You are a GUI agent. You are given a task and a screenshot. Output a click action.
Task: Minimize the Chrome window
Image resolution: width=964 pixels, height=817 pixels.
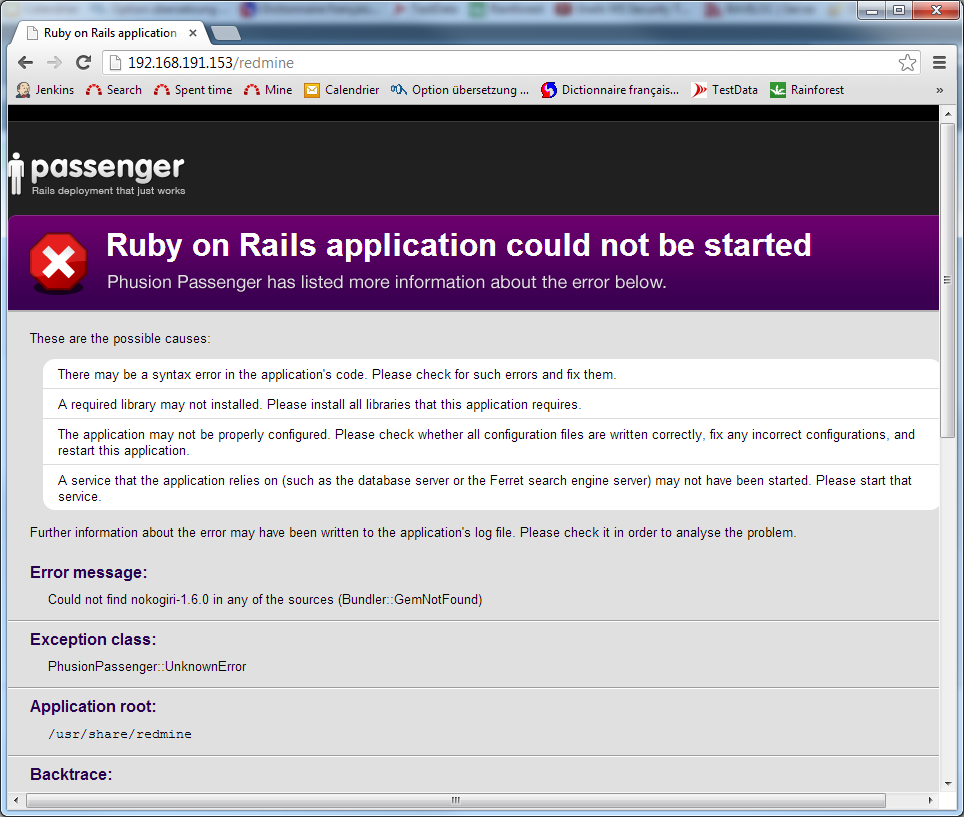pos(872,10)
